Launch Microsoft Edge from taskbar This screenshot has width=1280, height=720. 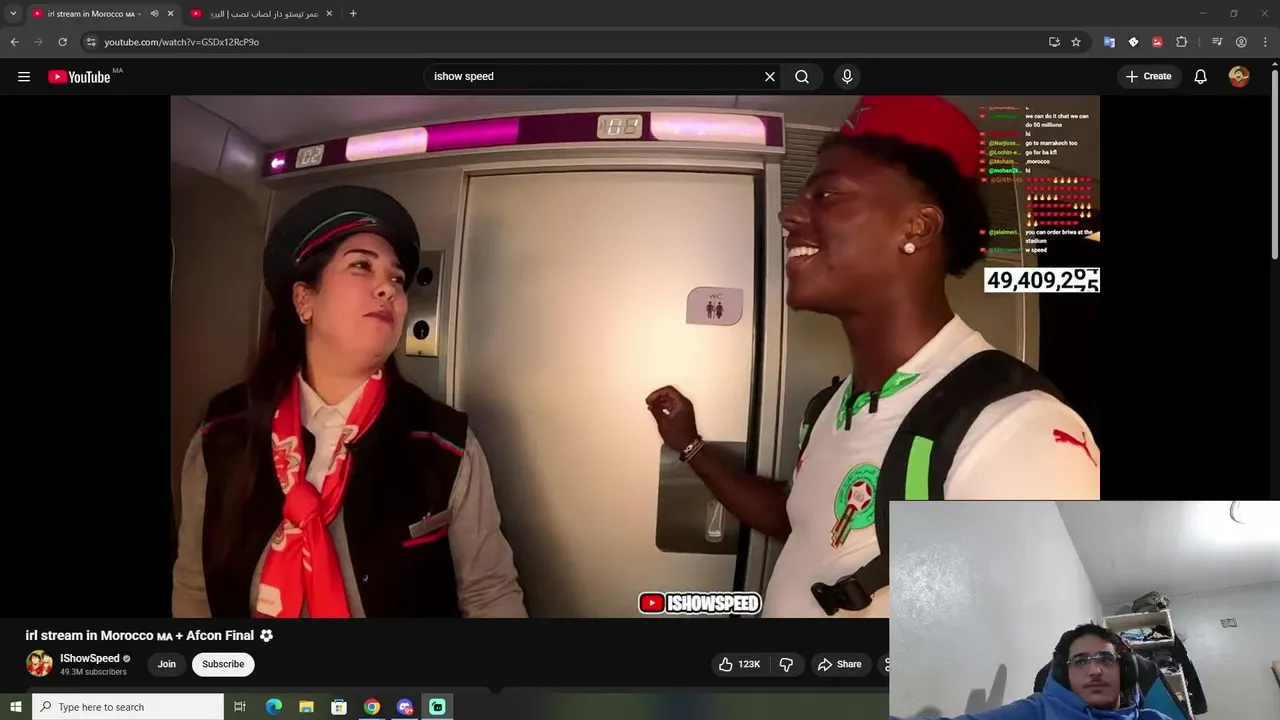274,707
